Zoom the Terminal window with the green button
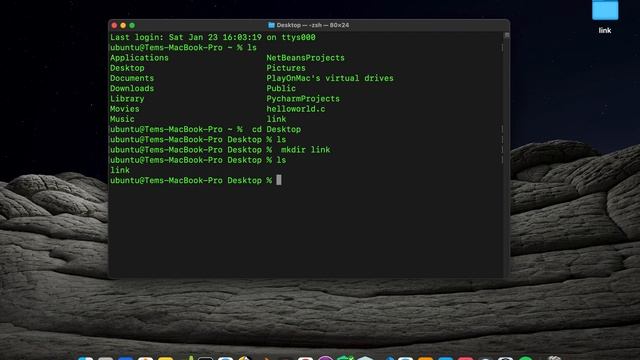 point(132,25)
